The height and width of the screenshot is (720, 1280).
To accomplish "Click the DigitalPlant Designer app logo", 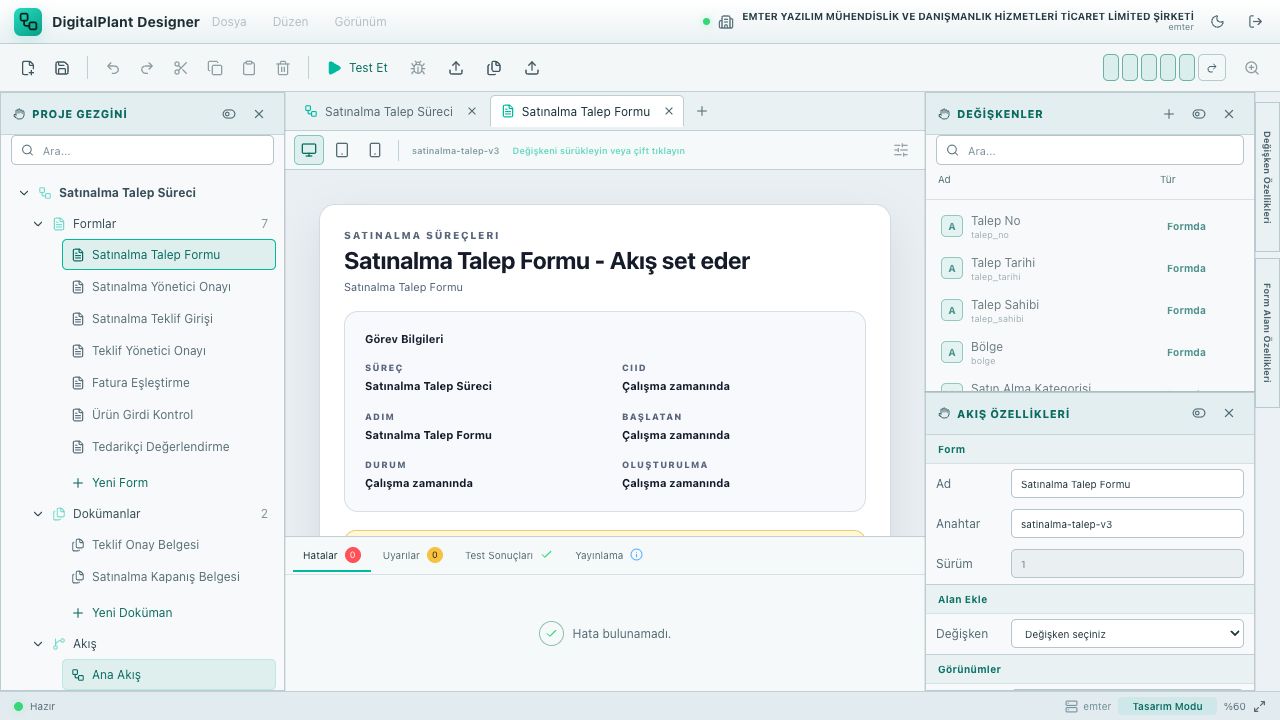I will pos(28,21).
